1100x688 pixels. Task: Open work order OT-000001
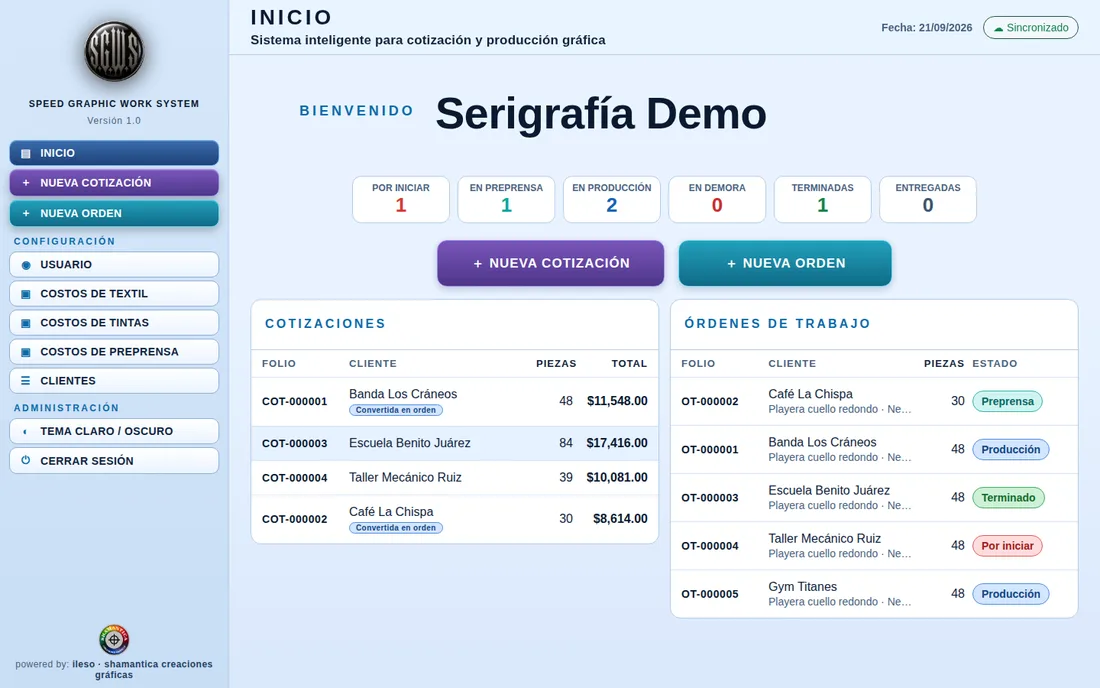(874, 450)
